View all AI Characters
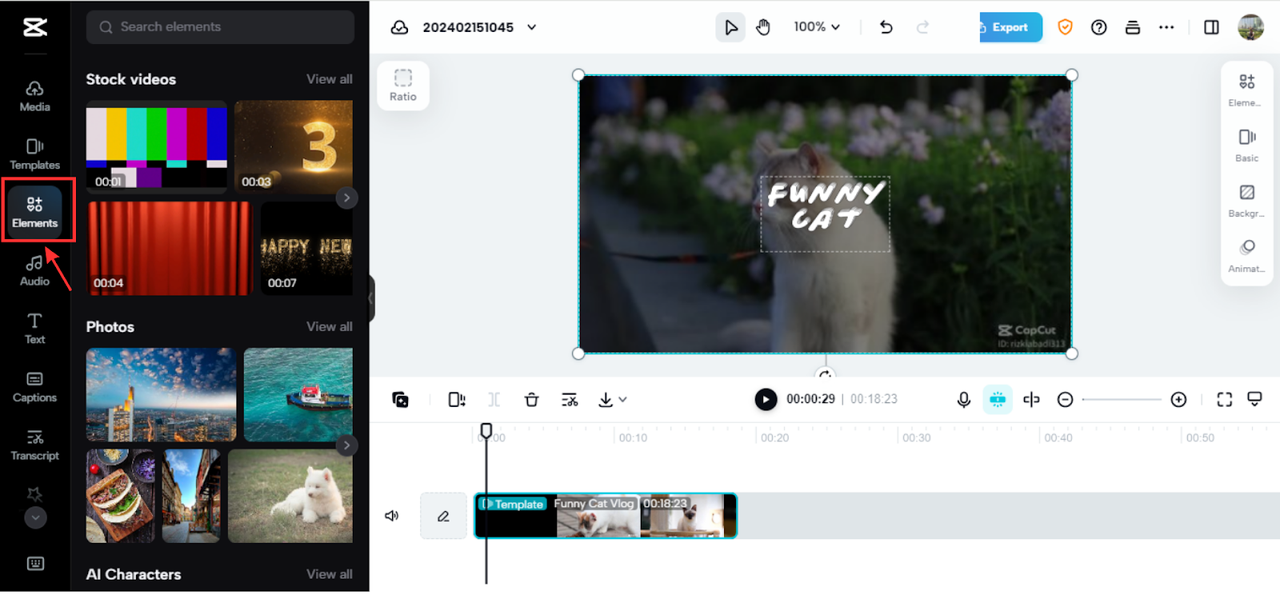Screen dimensions: 1280x595 (329, 574)
